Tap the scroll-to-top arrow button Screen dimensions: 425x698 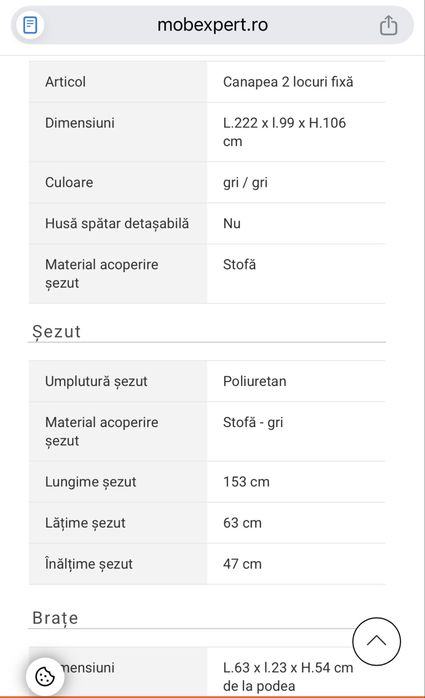coord(376,641)
